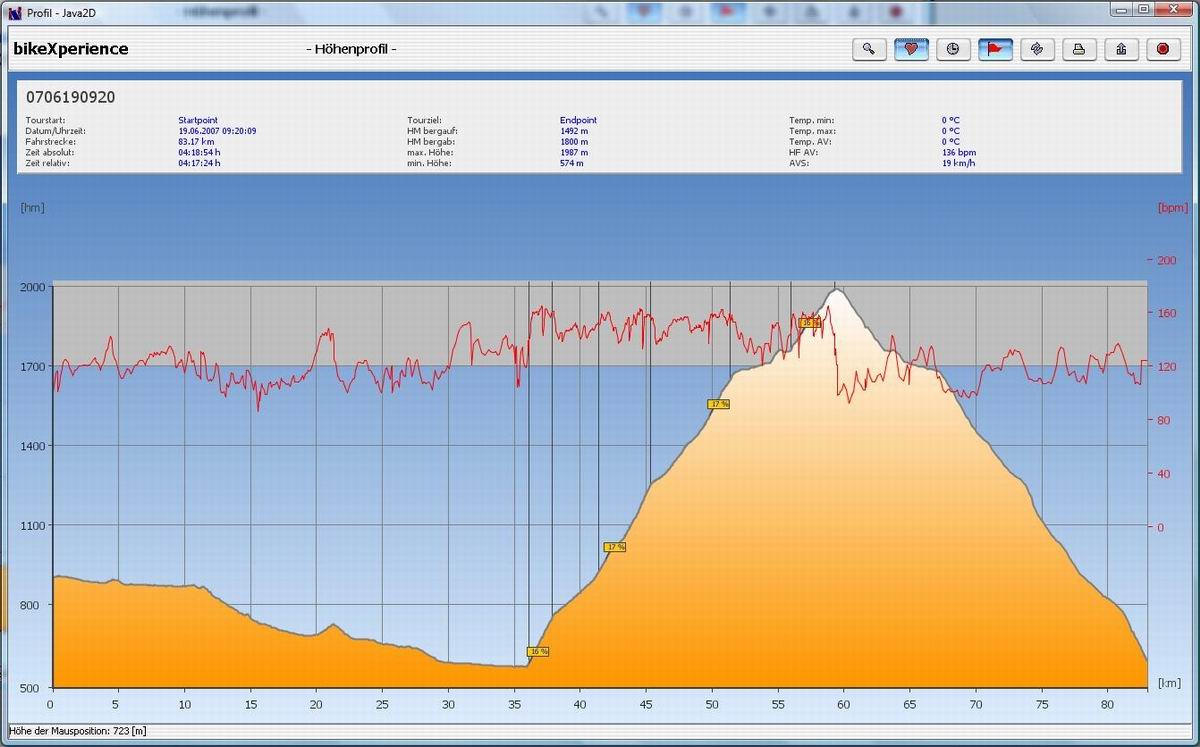Toggle the red flag gradient markers
This screenshot has height=747, width=1200.
click(995, 49)
